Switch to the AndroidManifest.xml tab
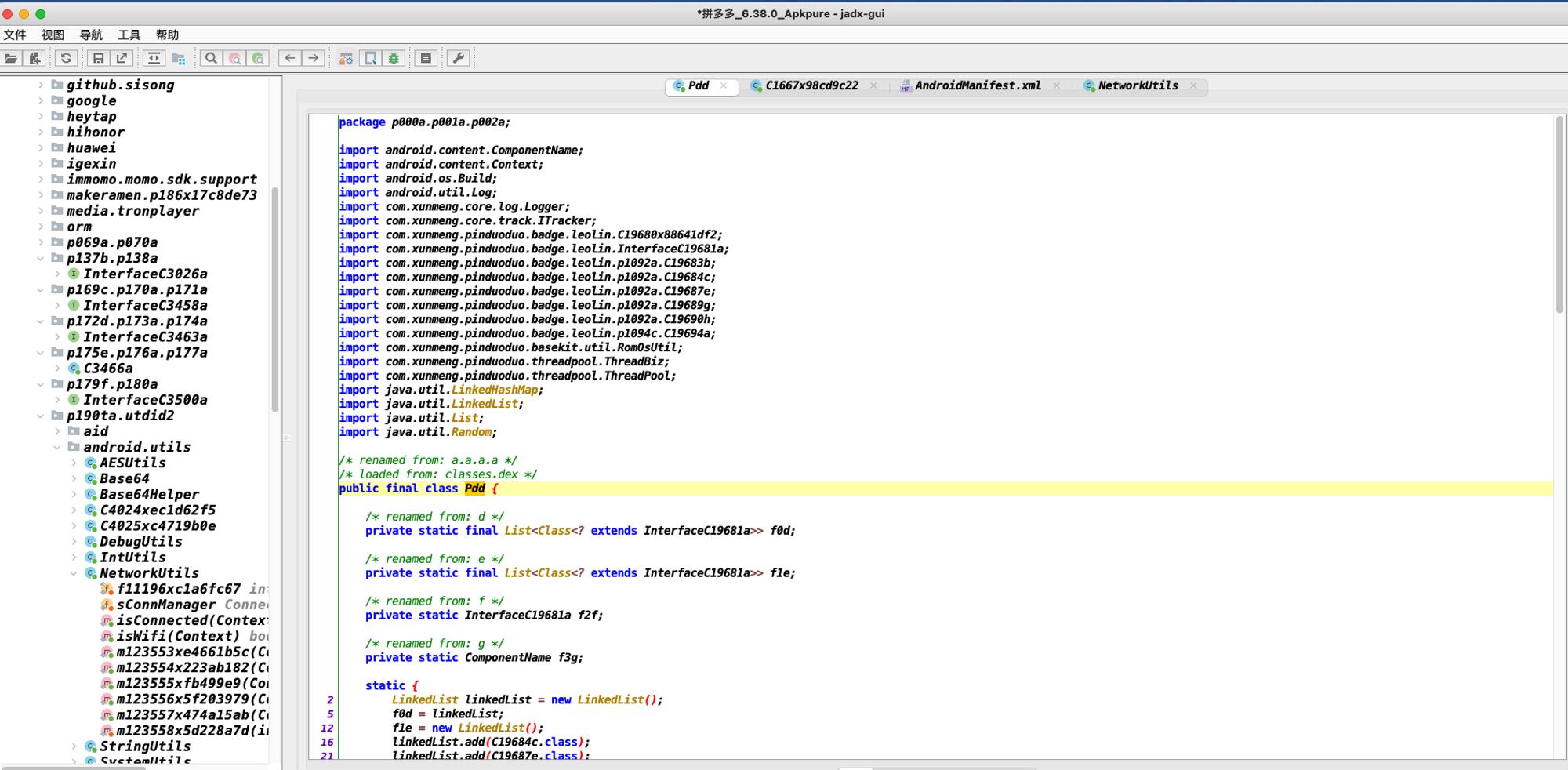Viewport: 1568px width, 770px height. coord(978,86)
